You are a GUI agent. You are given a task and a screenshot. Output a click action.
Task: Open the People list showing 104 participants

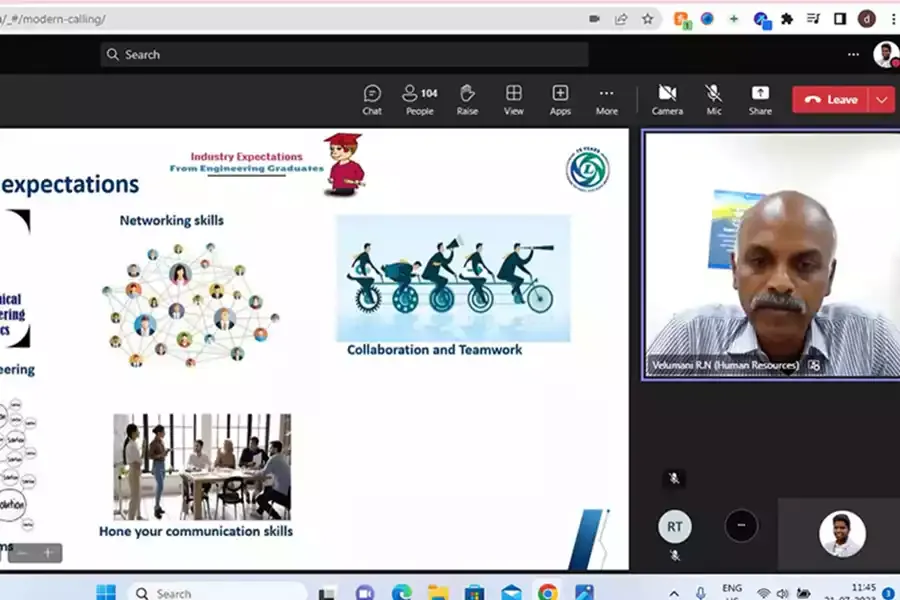click(x=418, y=98)
